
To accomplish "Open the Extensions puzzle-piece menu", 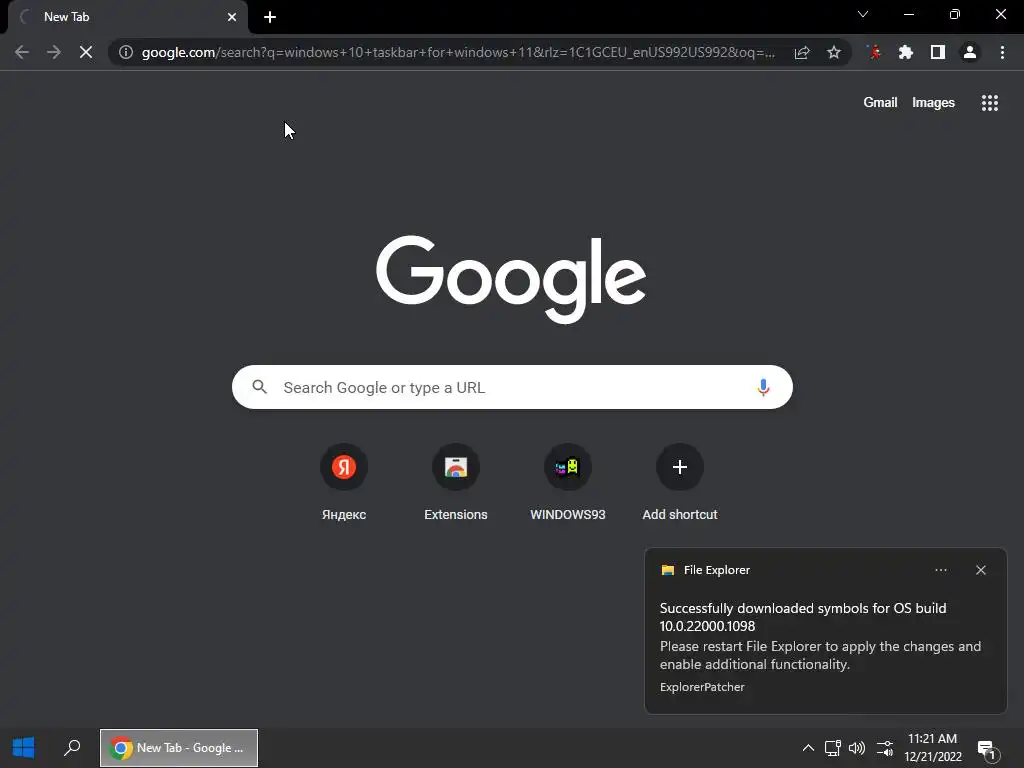I will [906, 52].
